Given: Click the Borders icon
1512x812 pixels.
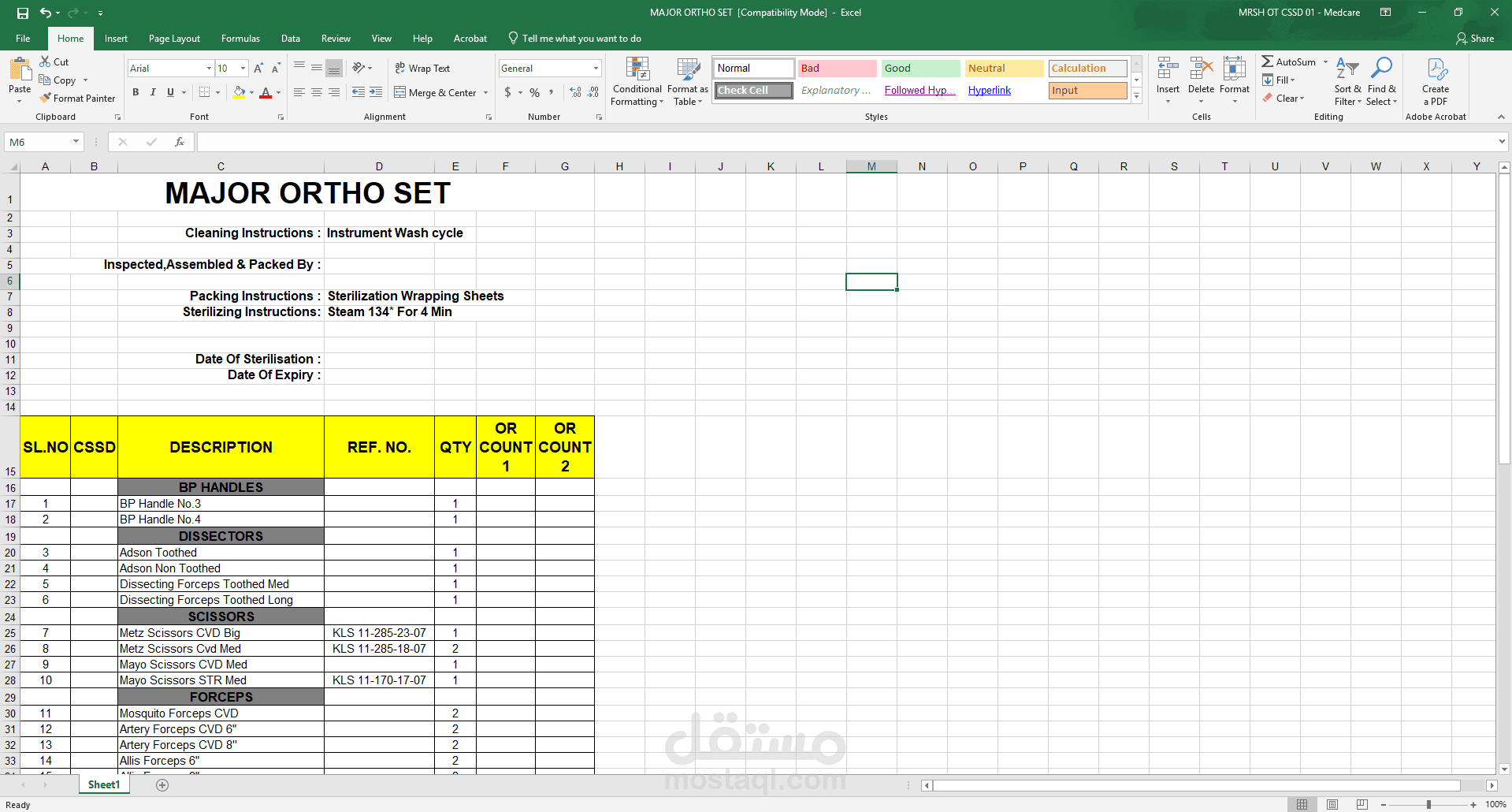Looking at the screenshot, I should [x=205, y=92].
